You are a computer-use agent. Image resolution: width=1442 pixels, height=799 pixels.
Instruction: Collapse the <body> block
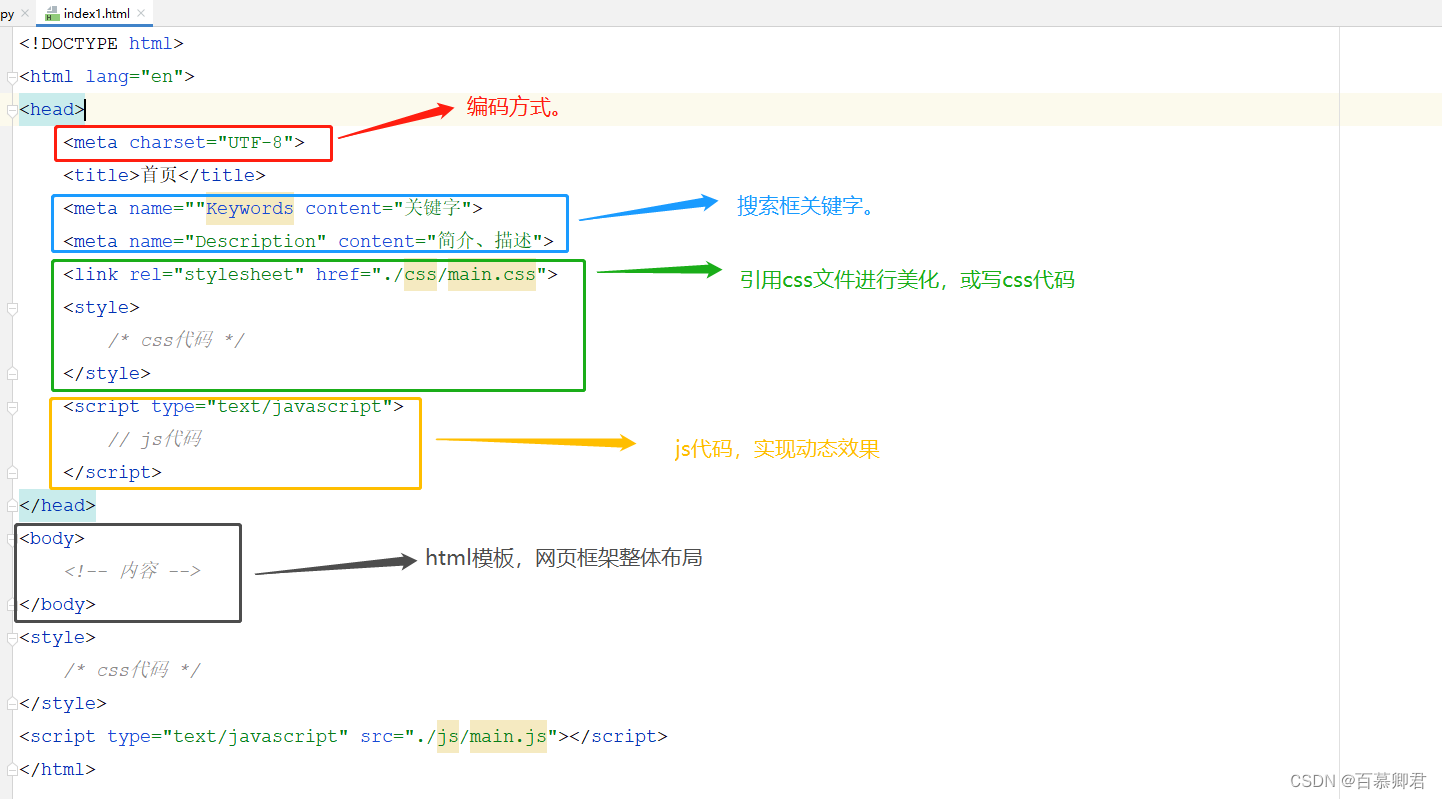[11, 539]
